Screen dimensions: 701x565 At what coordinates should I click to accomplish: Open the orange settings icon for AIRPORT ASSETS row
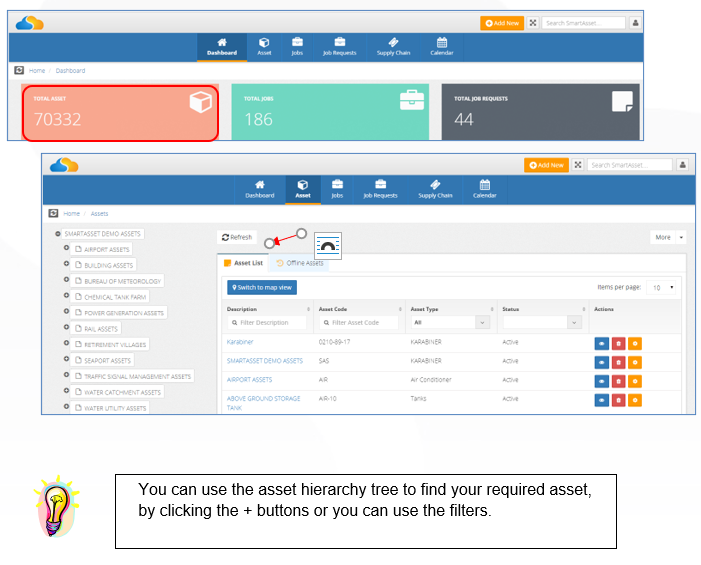635,381
